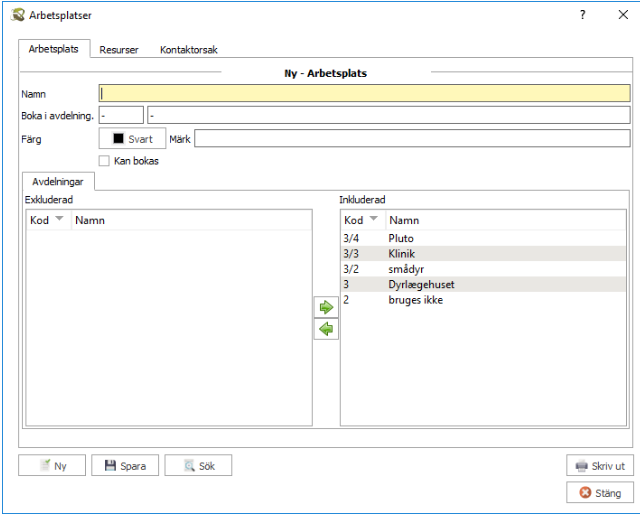
Task: Click the code cell 3/4
Action: coord(351,238)
